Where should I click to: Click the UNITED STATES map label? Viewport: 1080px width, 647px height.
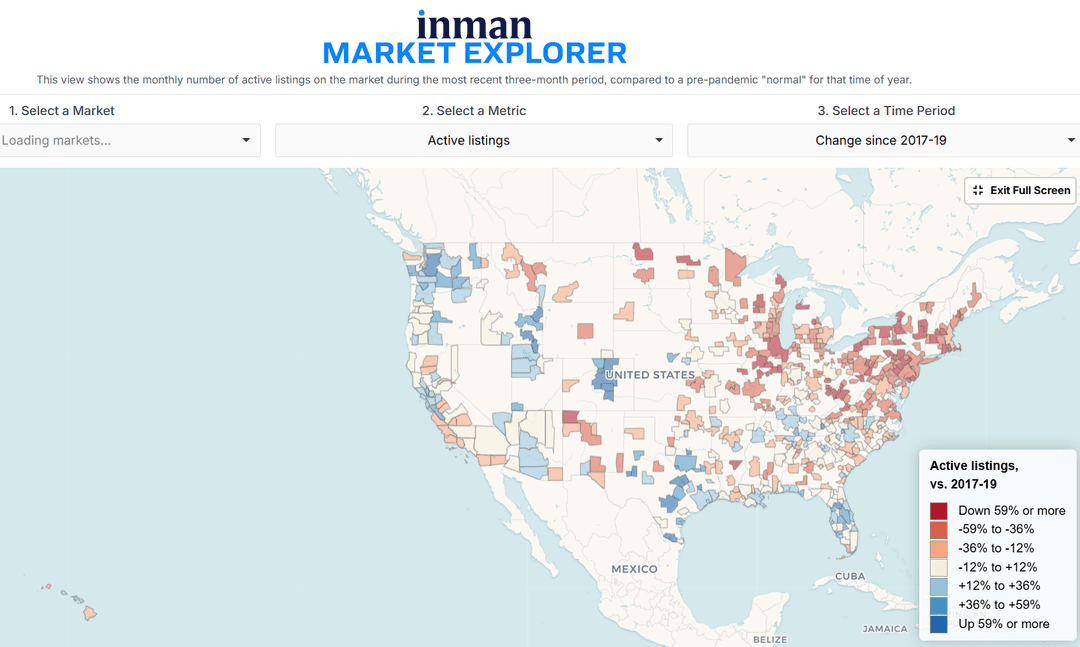(650, 375)
